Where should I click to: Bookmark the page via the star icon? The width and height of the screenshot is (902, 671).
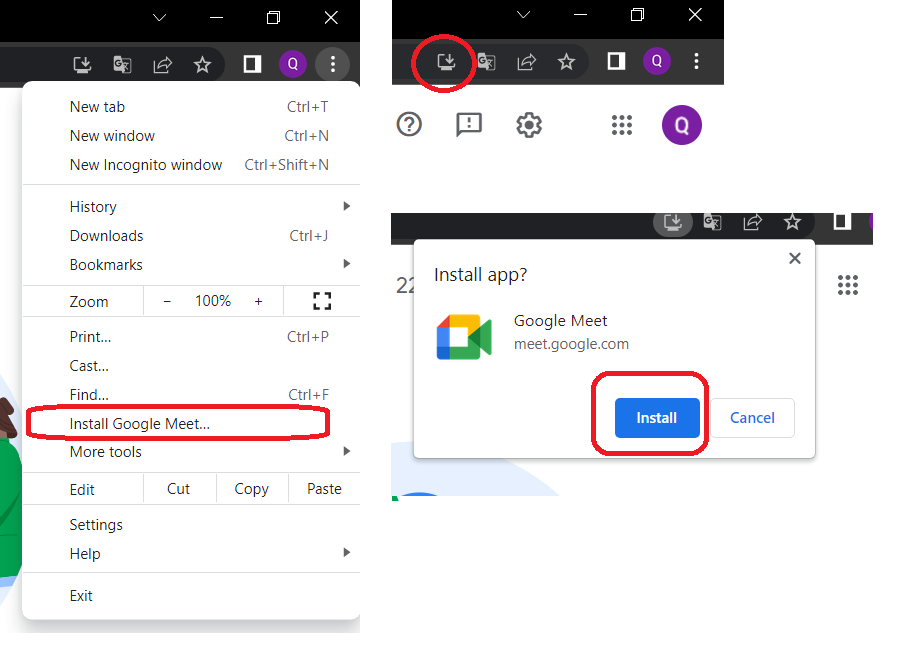coord(203,63)
